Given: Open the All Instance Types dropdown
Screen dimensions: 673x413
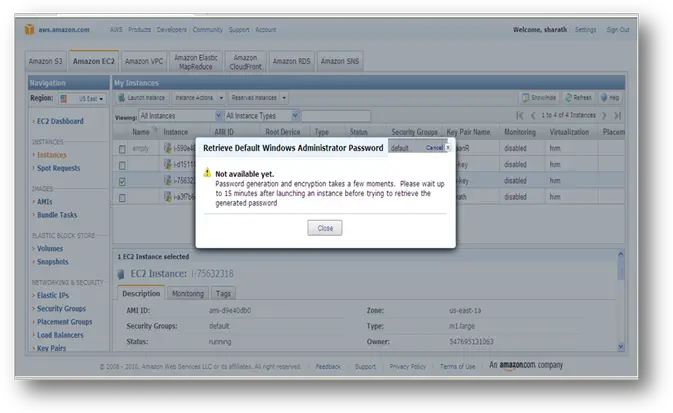Looking at the screenshot, I should click(x=262, y=116).
